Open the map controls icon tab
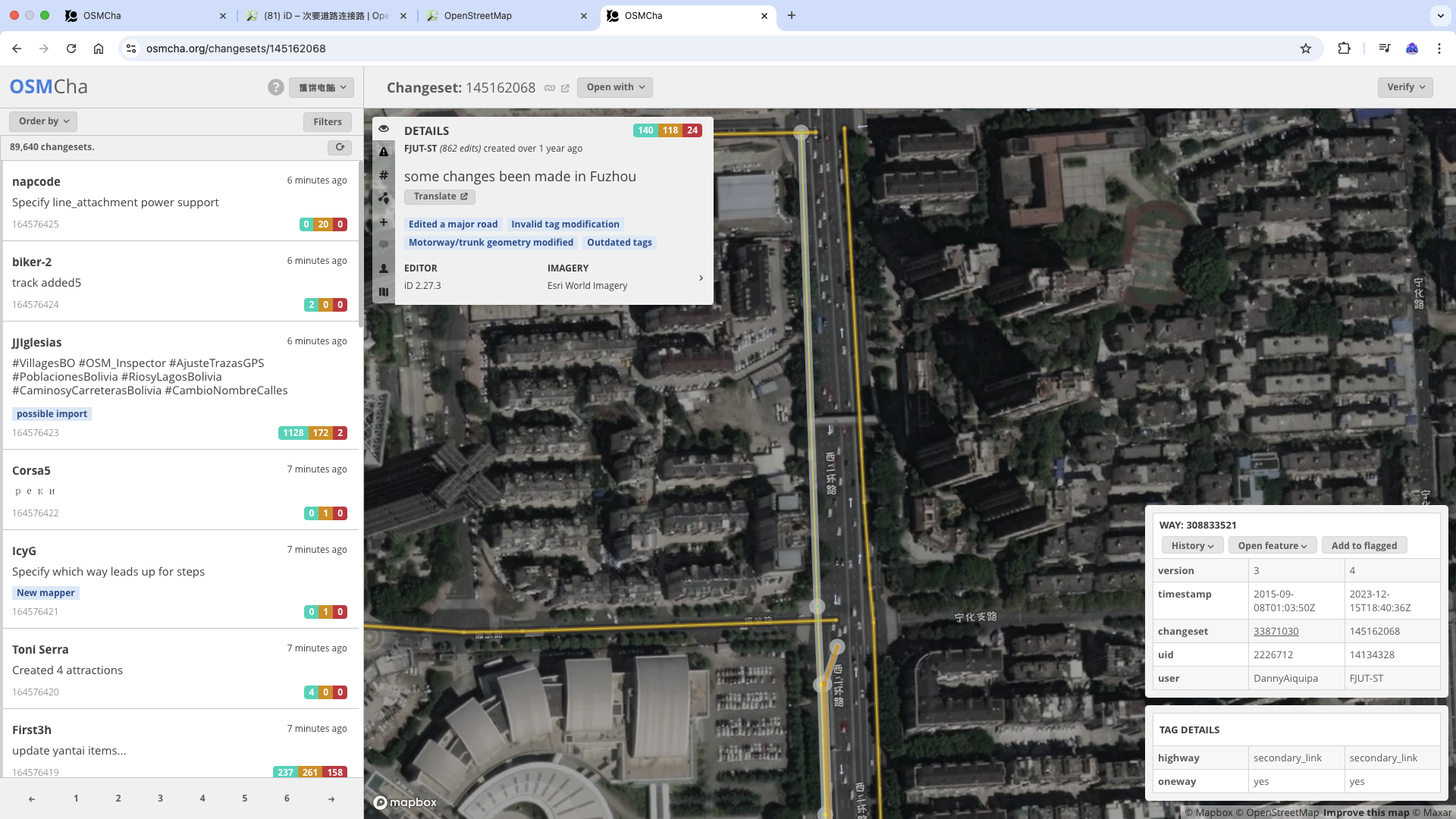This screenshot has width=1456, height=819. pos(384,292)
